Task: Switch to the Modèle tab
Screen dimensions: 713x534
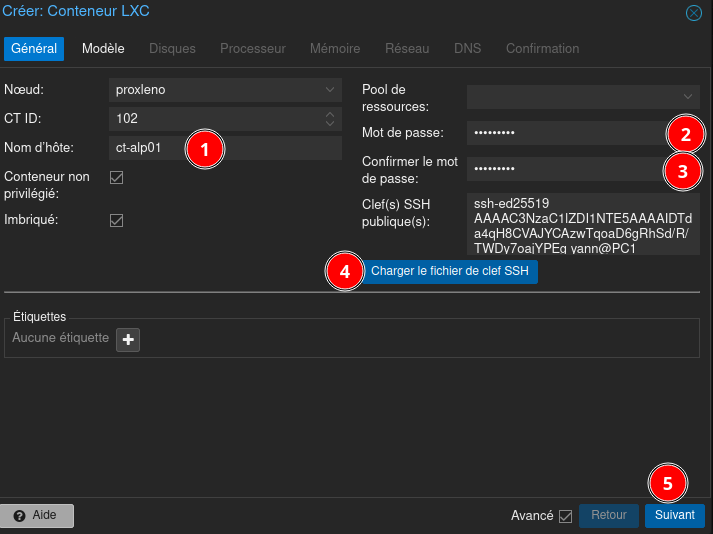Action: coord(103,48)
